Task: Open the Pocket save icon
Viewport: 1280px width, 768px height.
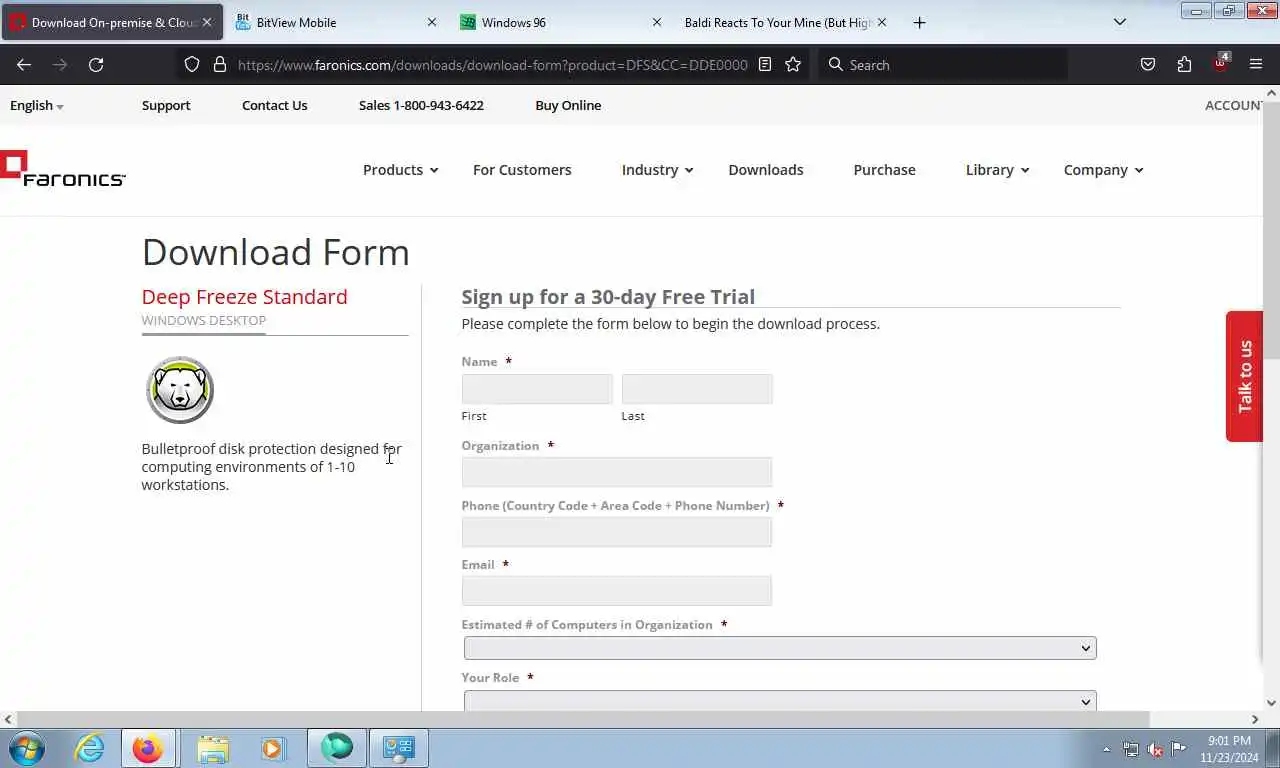Action: pos(1148,64)
